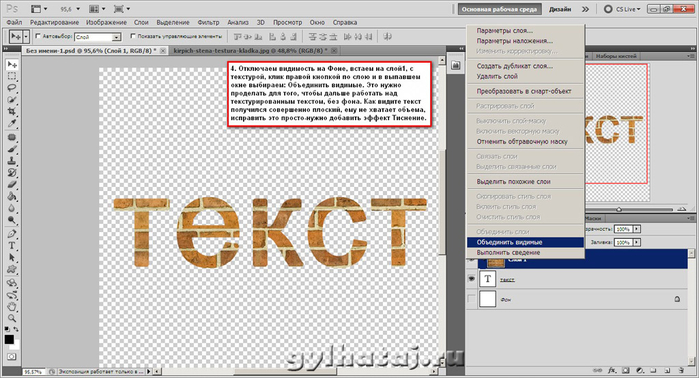The width and height of the screenshot is (699, 378).
Task: Open the Заливка fill slider arrow
Action: 637,242
